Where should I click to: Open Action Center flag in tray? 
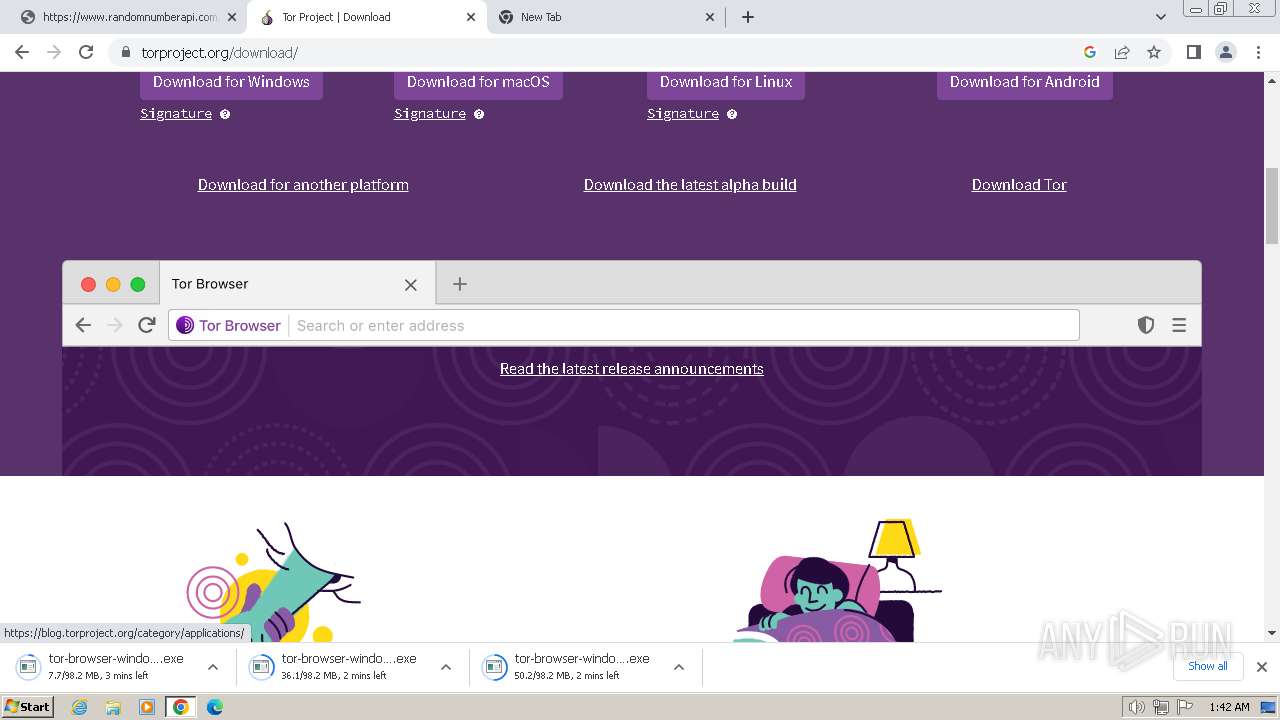[1185, 707]
